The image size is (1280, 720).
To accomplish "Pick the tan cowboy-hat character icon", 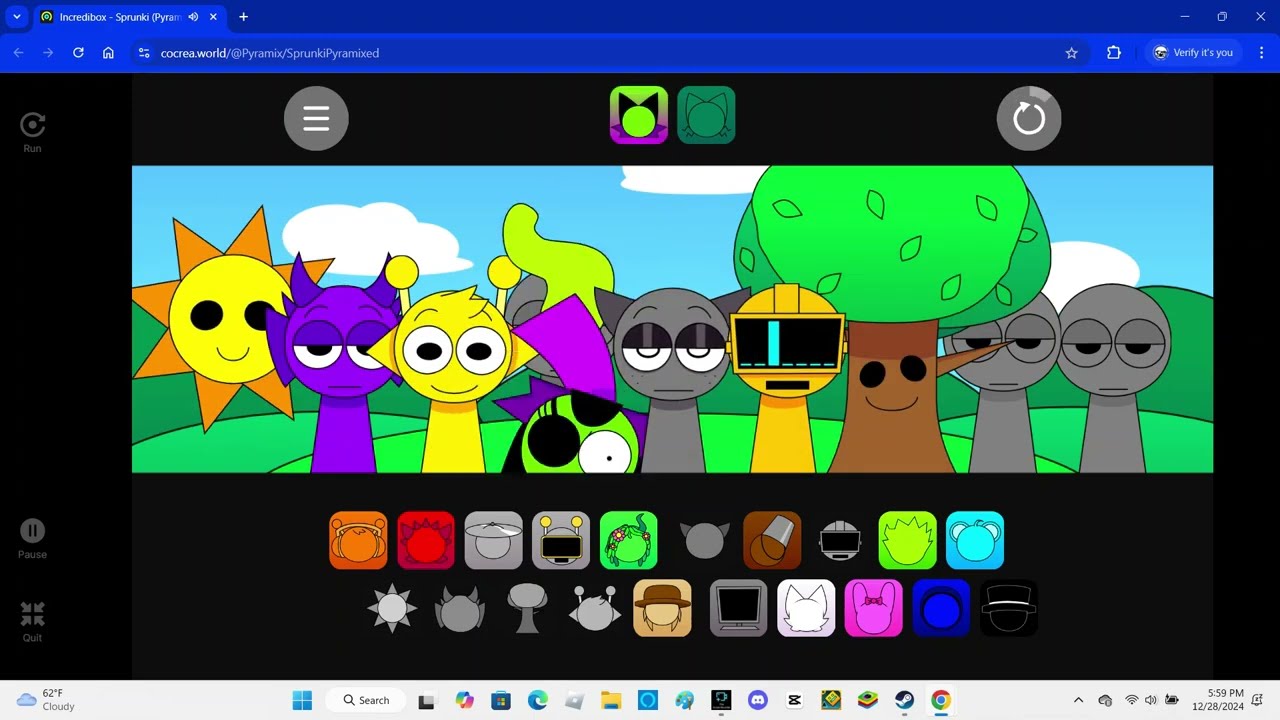I will pyautogui.click(x=662, y=608).
